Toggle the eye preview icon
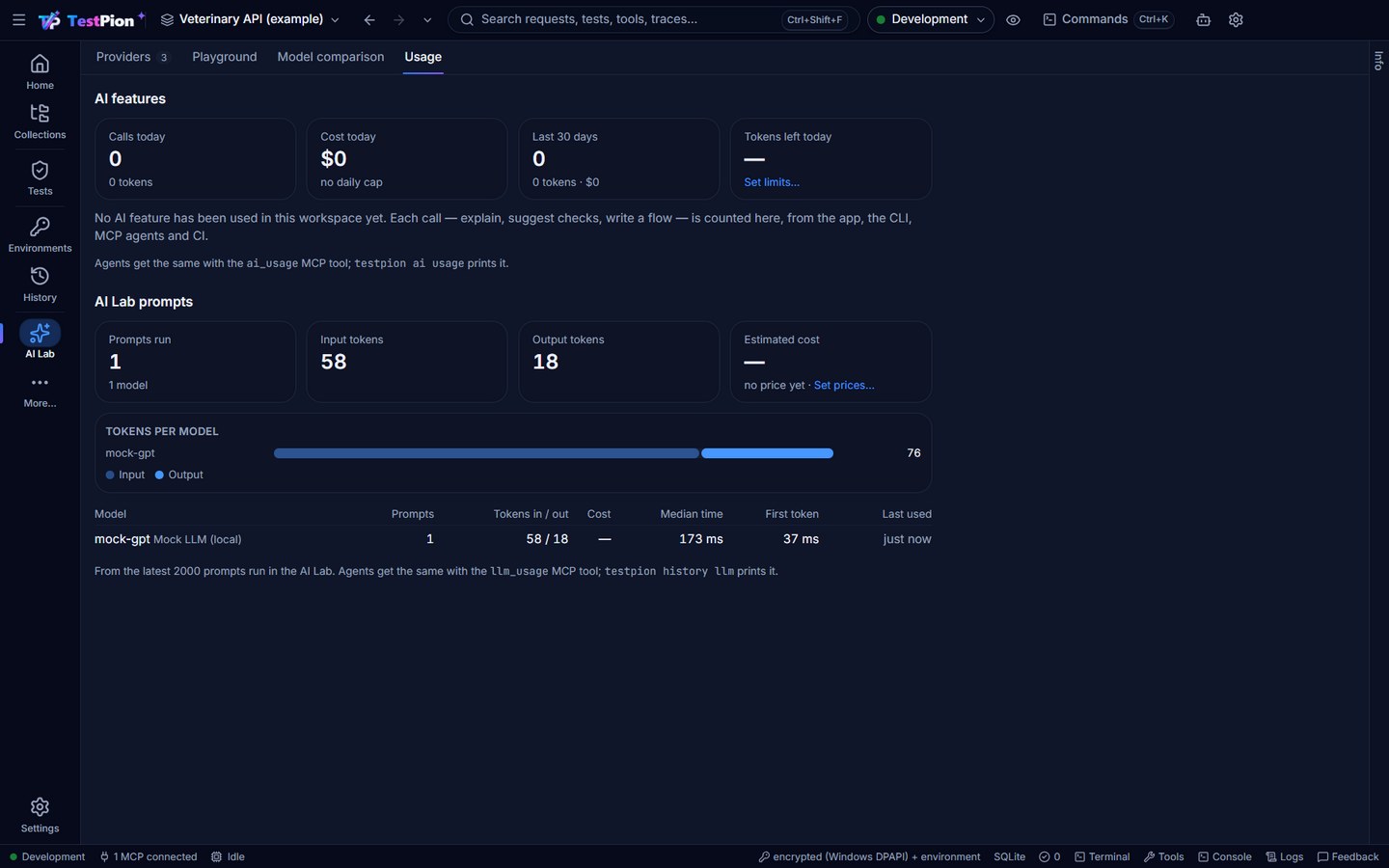The width and height of the screenshot is (1389, 868). (x=1013, y=19)
